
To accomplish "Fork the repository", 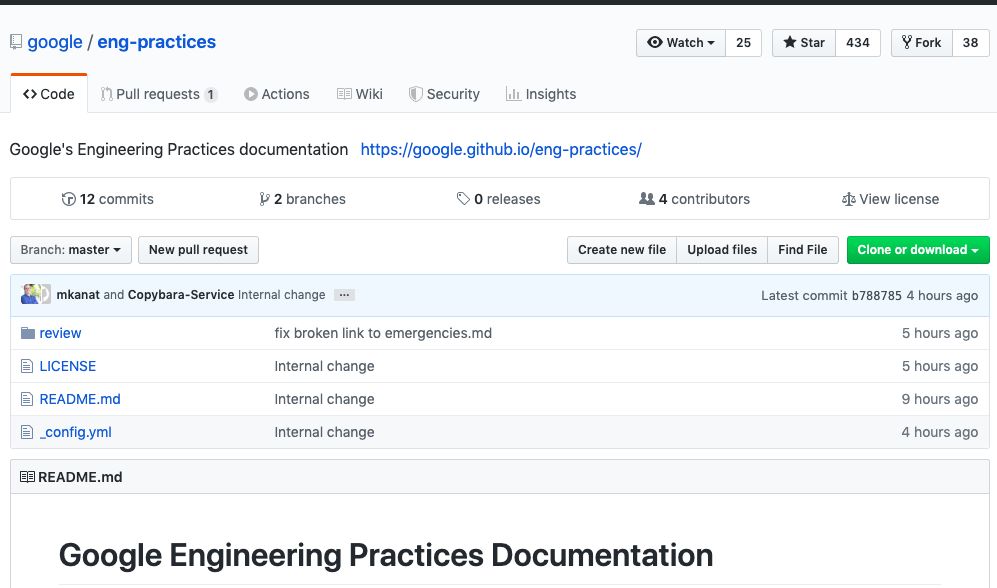I will click(x=921, y=43).
